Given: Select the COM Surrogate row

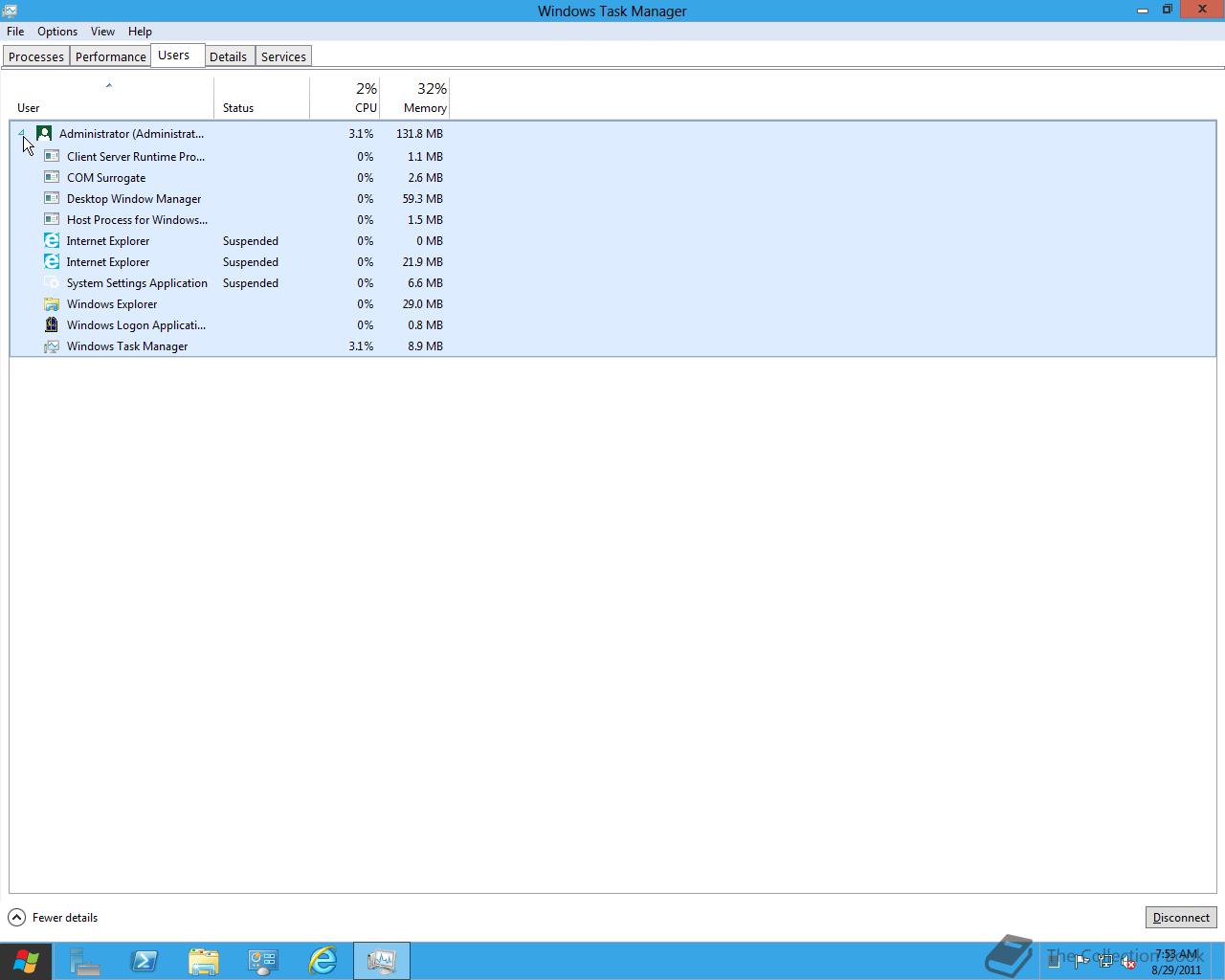Looking at the screenshot, I should point(612,177).
